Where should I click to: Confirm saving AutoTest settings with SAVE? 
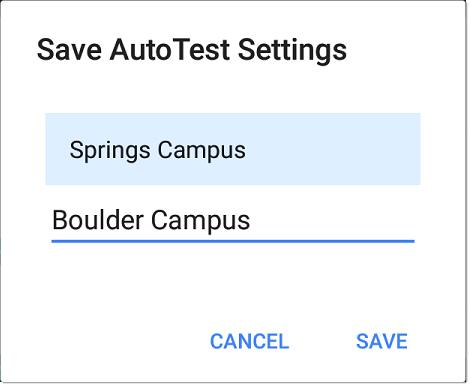click(x=382, y=341)
